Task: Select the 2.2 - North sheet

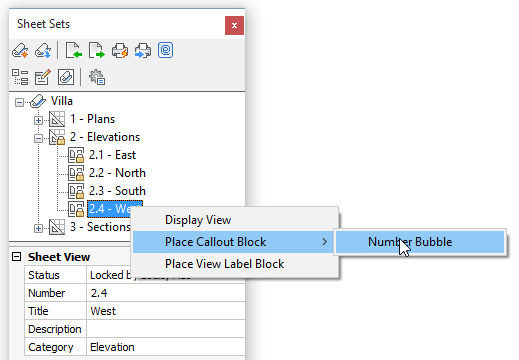Action: (117, 173)
